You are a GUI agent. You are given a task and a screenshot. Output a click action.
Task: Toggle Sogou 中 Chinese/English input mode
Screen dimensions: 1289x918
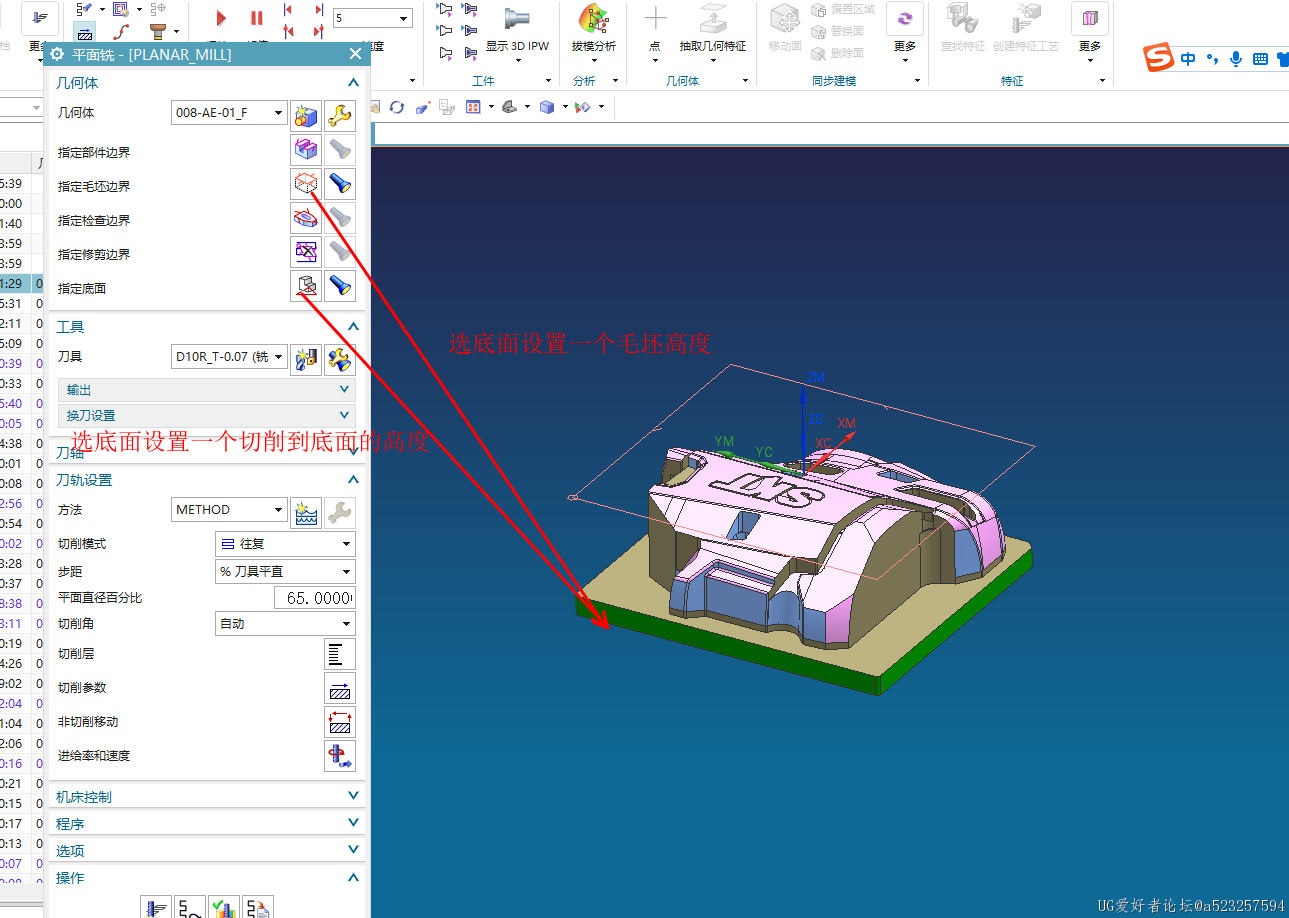click(1188, 59)
